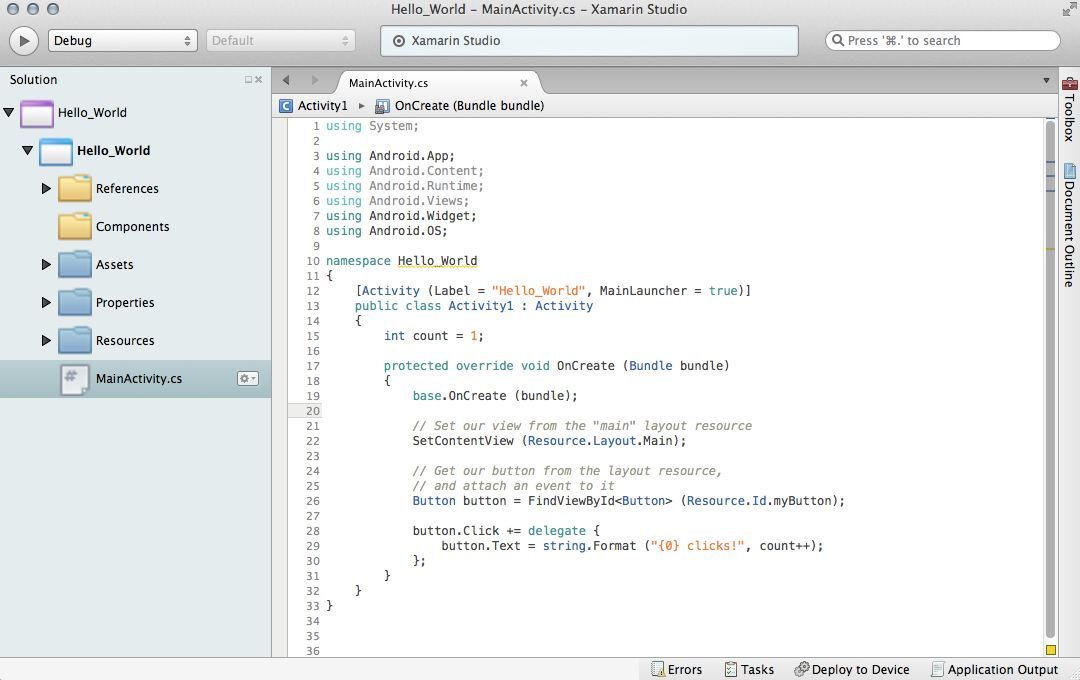Close the MainActivity.cs tab
Viewport: 1080px width, 680px height.
click(x=523, y=83)
